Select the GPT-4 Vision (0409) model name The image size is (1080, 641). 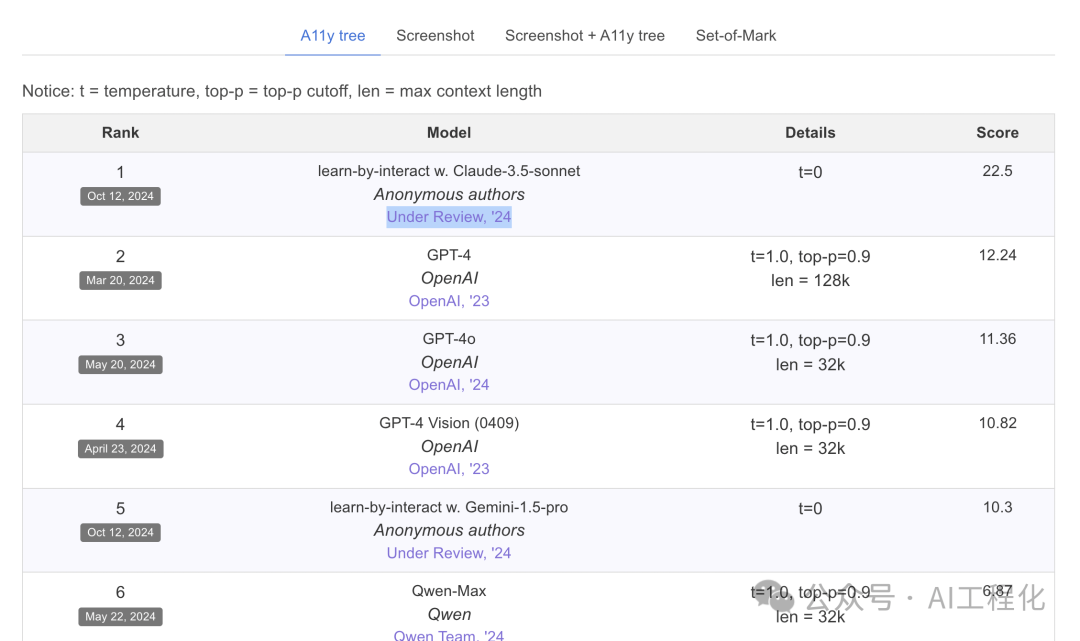(x=449, y=423)
